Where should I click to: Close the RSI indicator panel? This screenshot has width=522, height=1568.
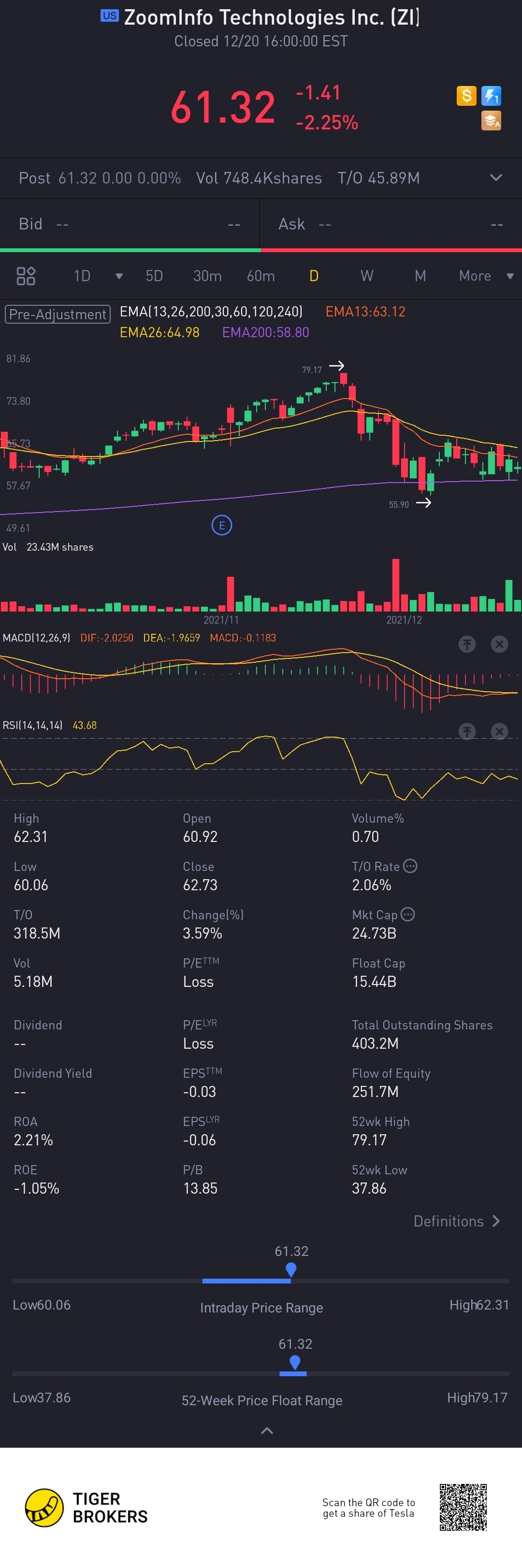pyautogui.click(x=499, y=731)
